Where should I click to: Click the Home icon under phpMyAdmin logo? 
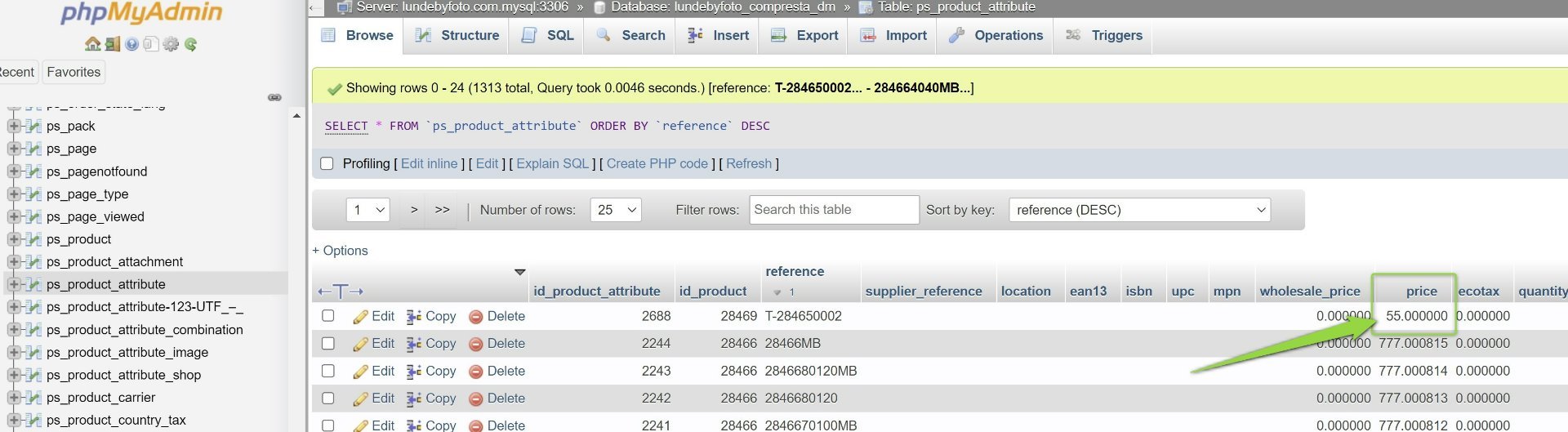(x=92, y=44)
